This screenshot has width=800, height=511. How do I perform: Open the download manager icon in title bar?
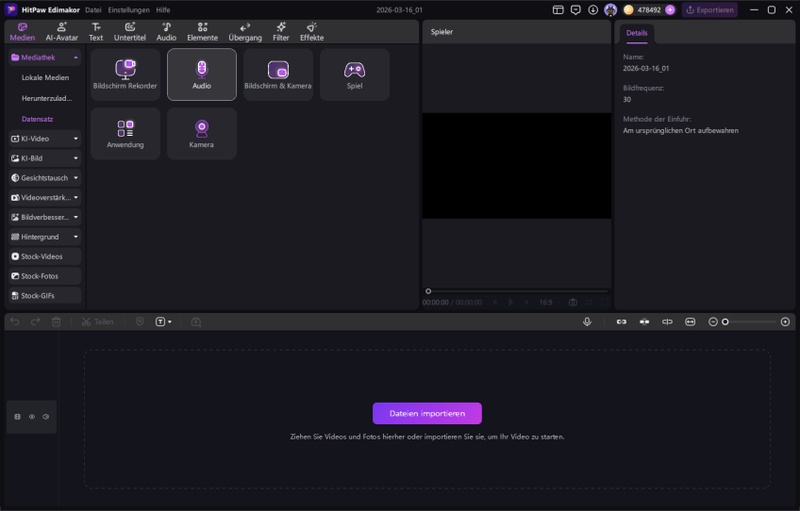point(593,10)
